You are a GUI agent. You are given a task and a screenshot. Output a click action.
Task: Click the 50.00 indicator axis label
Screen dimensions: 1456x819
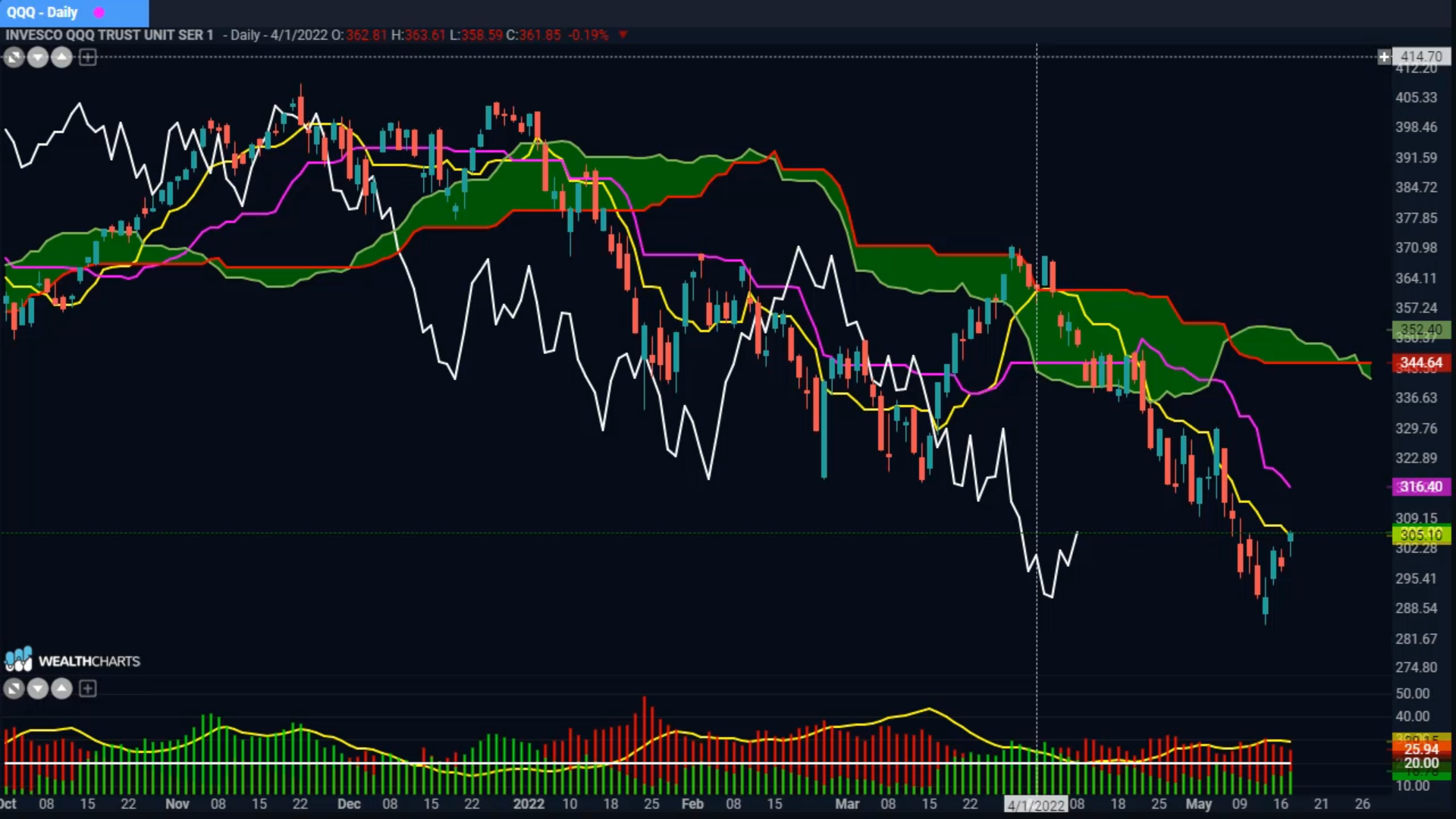point(1413,693)
